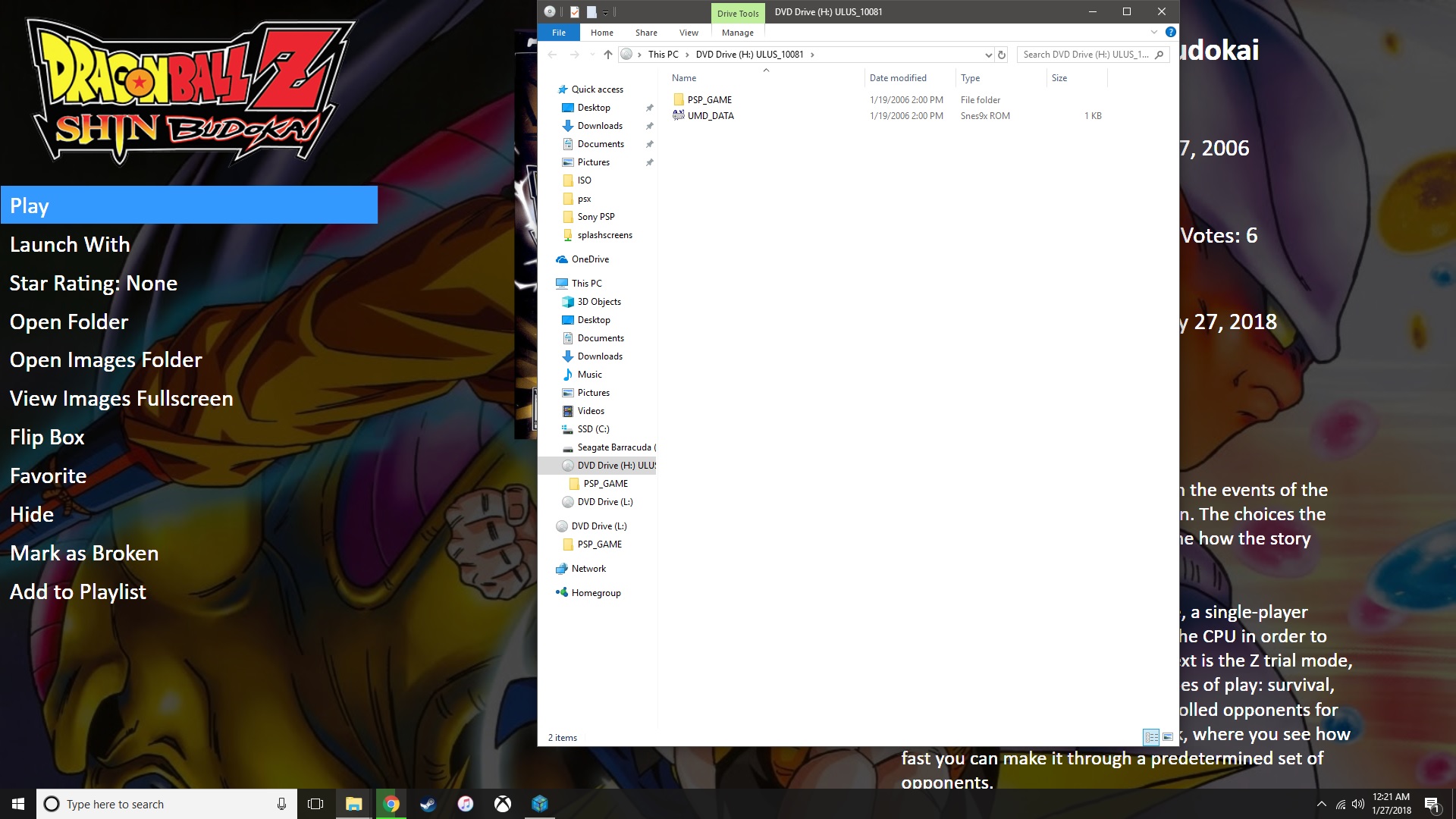Select Flip Box menu entry

47,437
